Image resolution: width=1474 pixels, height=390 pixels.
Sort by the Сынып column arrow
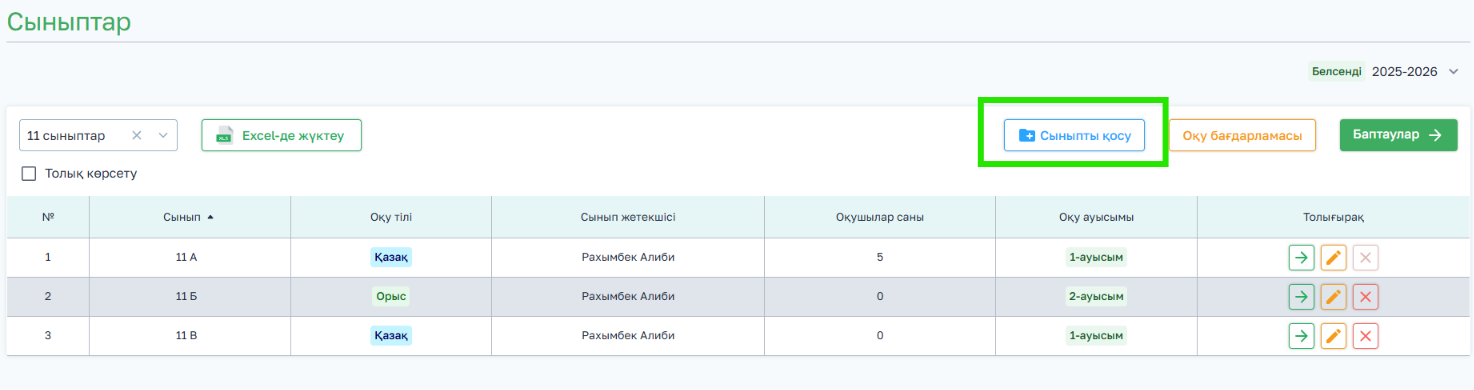point(211,217)
